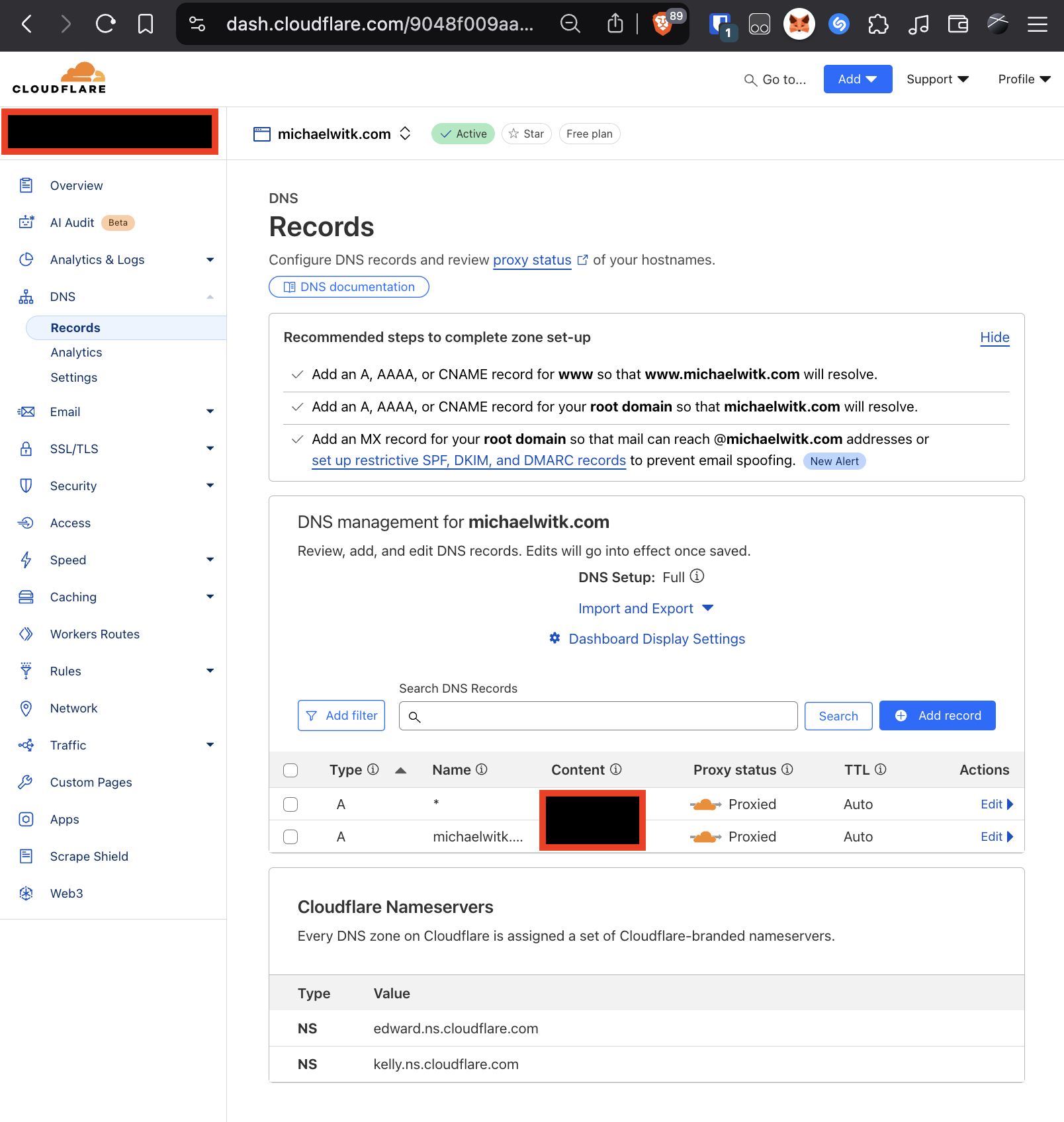
Task: Open the browser hamburger menu
Action: pos(1038,24)
